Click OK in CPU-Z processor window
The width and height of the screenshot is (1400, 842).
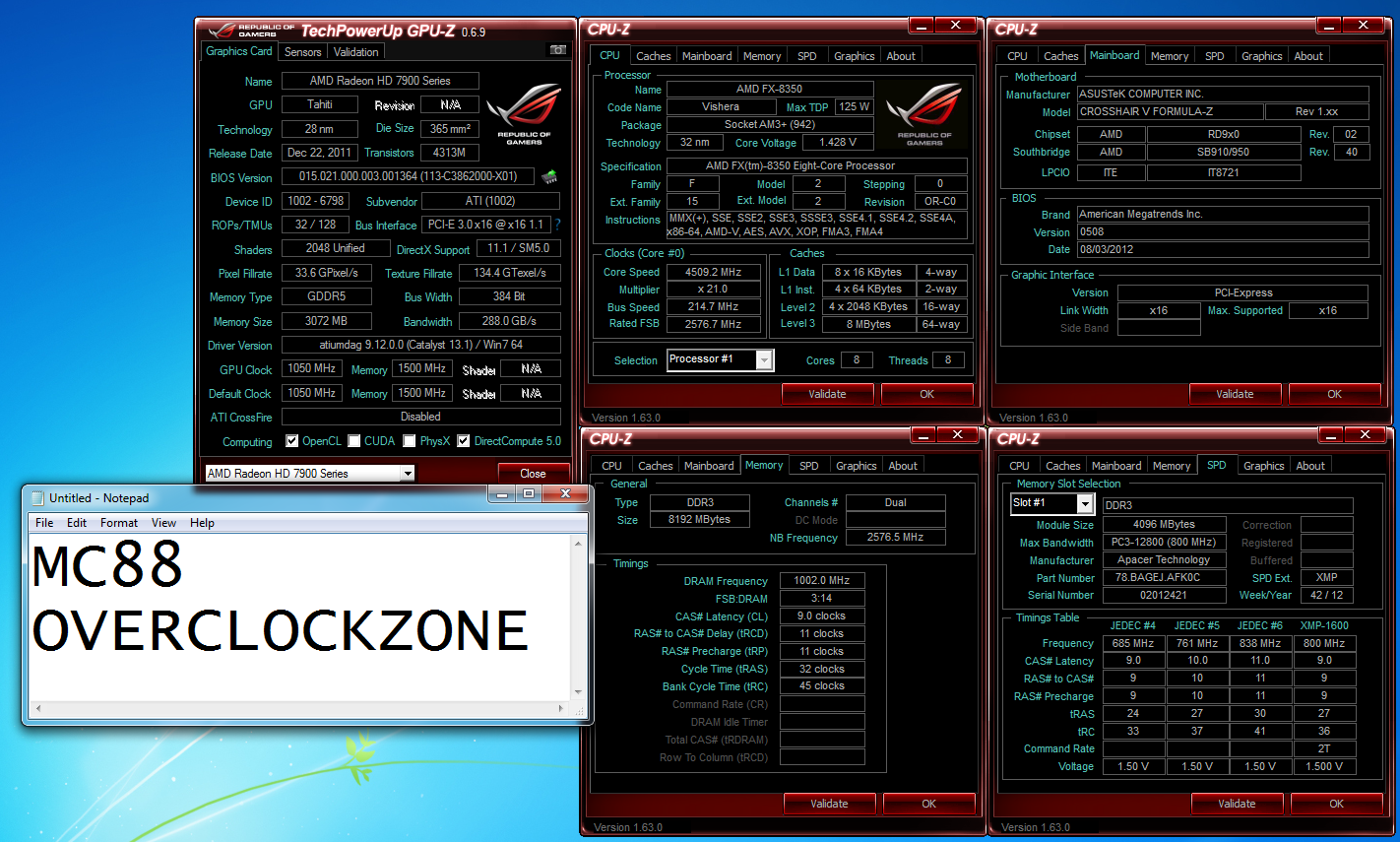coord(926,394)
